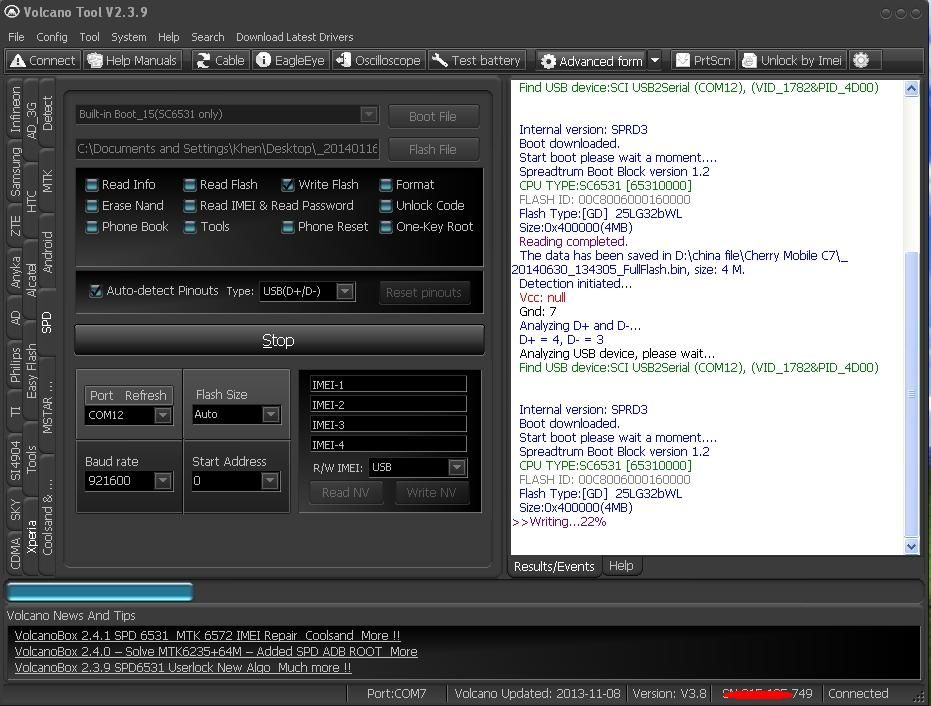Click the IMEI-1 input field
Viewport: 931px width, 706px height.
(388, 385)
